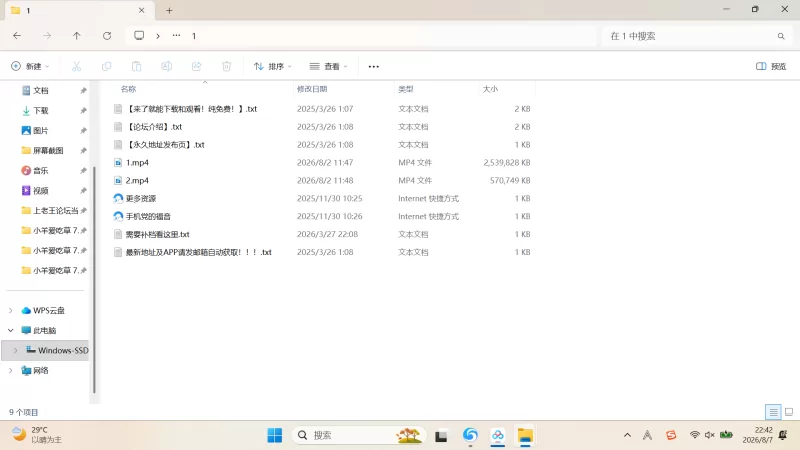Sort by 名称 column header
The image size is (800, 450).
point(129,89)
